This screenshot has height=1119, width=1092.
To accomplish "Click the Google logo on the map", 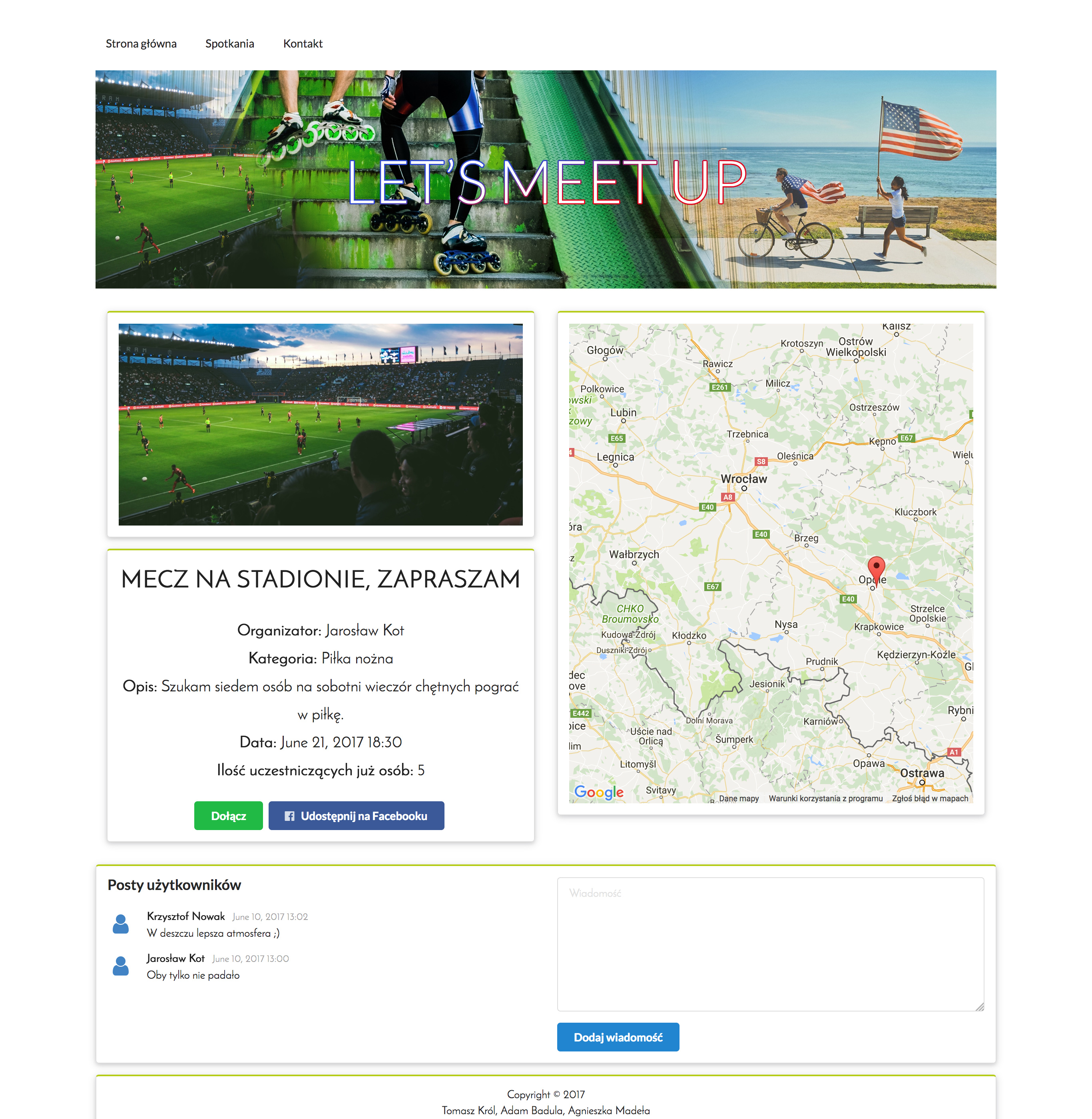I will click(599, 792).
